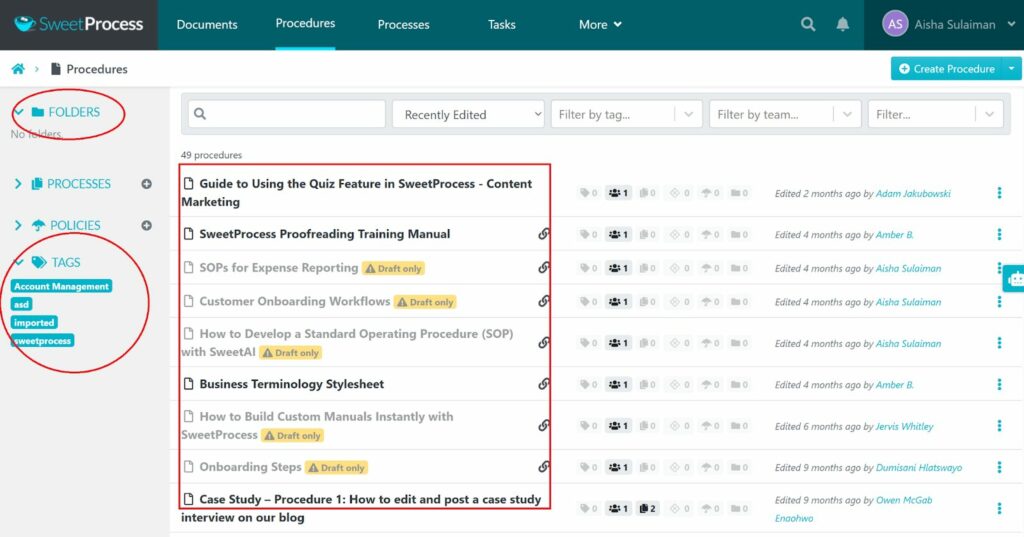Screen dimensions: 1024x537
Task: Click link icon beside SweetProcess Proofreading Training Manual
Action: pyautogui.click(x=544, y=234)
